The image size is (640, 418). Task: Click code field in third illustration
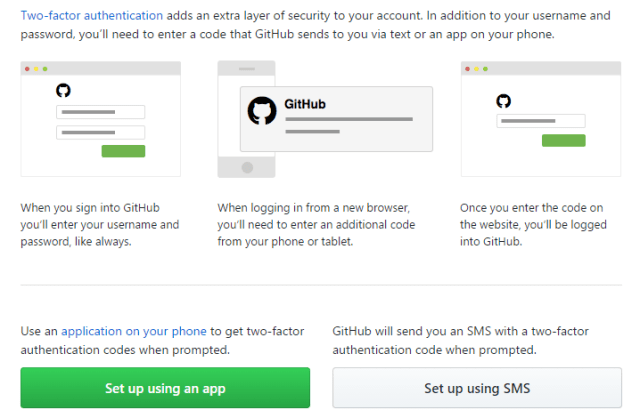(541, 122)
